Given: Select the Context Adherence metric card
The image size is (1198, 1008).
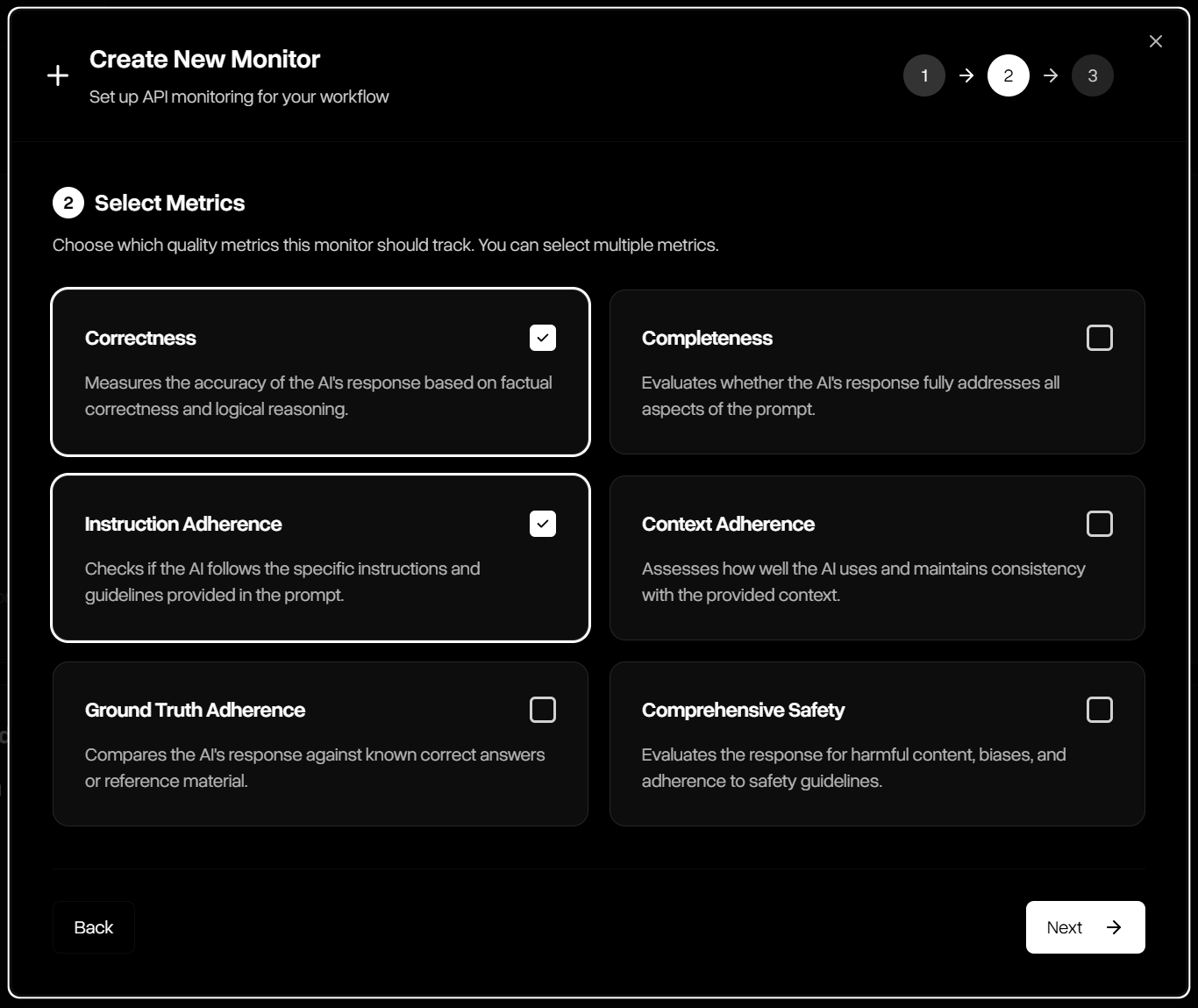Looking at the screenshot, I should 877,559.
